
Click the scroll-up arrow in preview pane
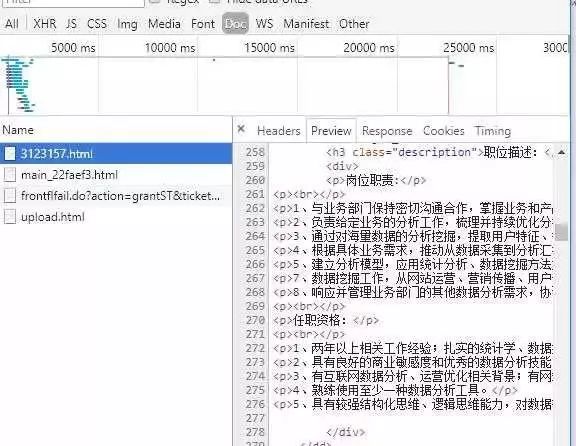(x=561, y=152)
